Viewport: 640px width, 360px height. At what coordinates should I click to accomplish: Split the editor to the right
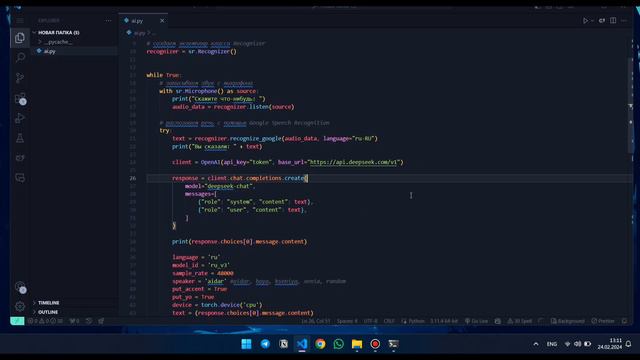tap(613, 20)
